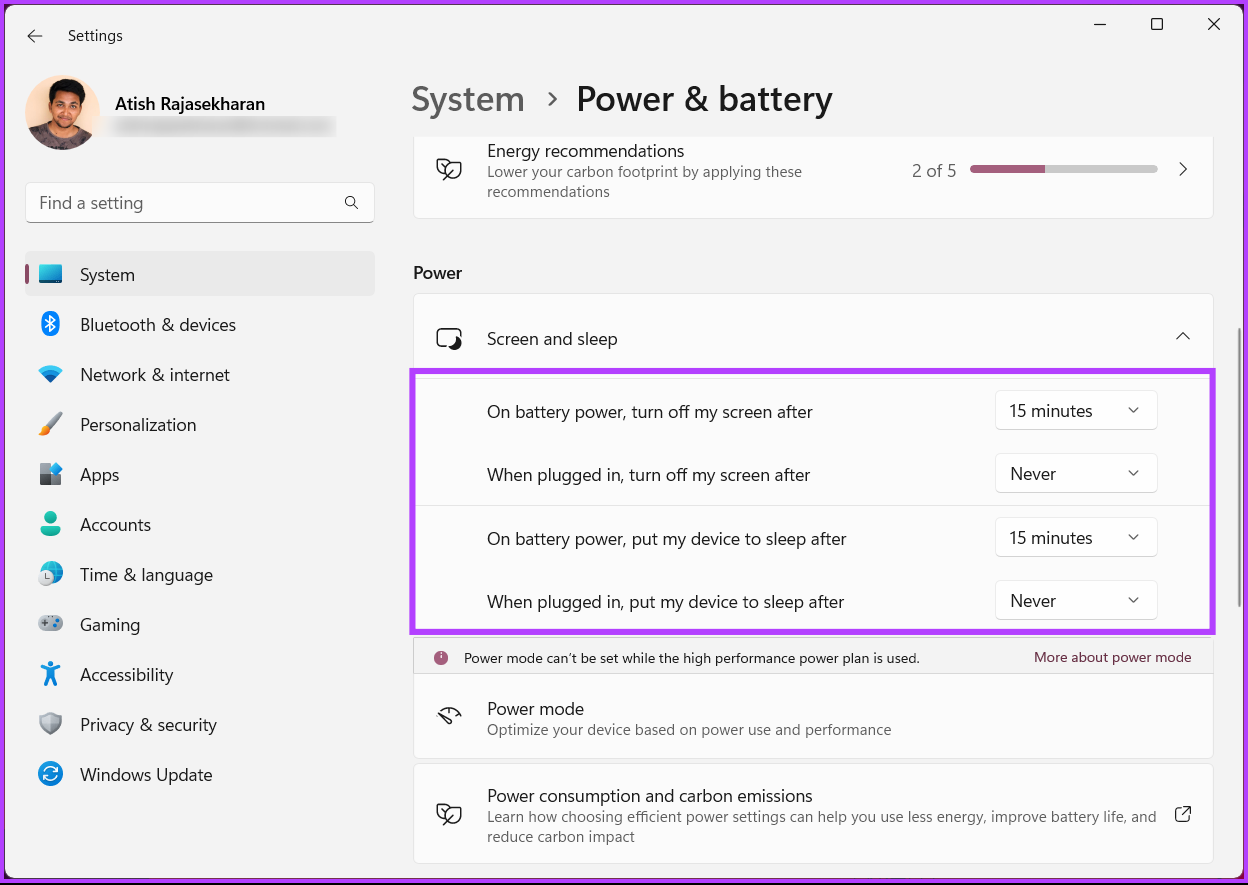1248x885 pixels.
Task: Open Accounts settings
Action: click(x=200, y=525)
